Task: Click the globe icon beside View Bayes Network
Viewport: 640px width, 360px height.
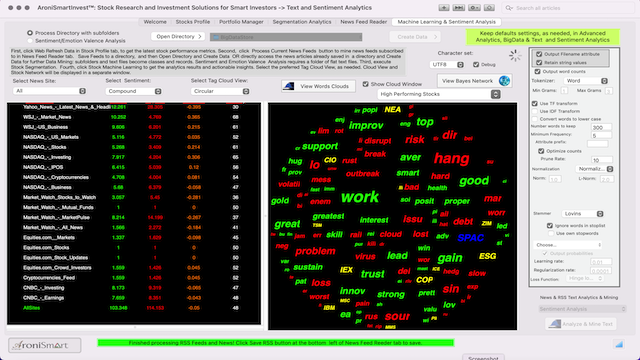Action: (504, 81)
